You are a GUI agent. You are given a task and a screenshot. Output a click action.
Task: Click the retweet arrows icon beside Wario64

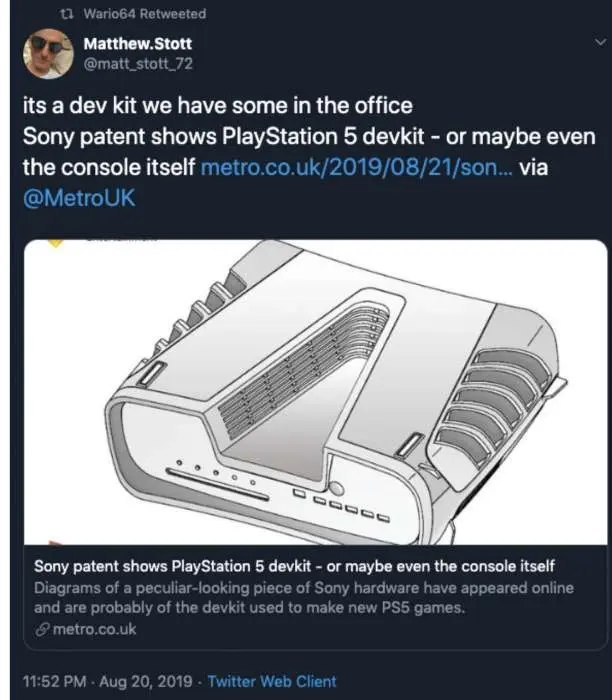[x=66, y=14]
